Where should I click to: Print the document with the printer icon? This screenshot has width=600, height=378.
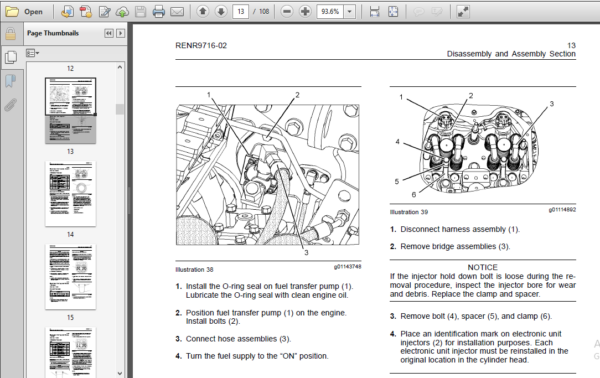click(x=158, y=12)
